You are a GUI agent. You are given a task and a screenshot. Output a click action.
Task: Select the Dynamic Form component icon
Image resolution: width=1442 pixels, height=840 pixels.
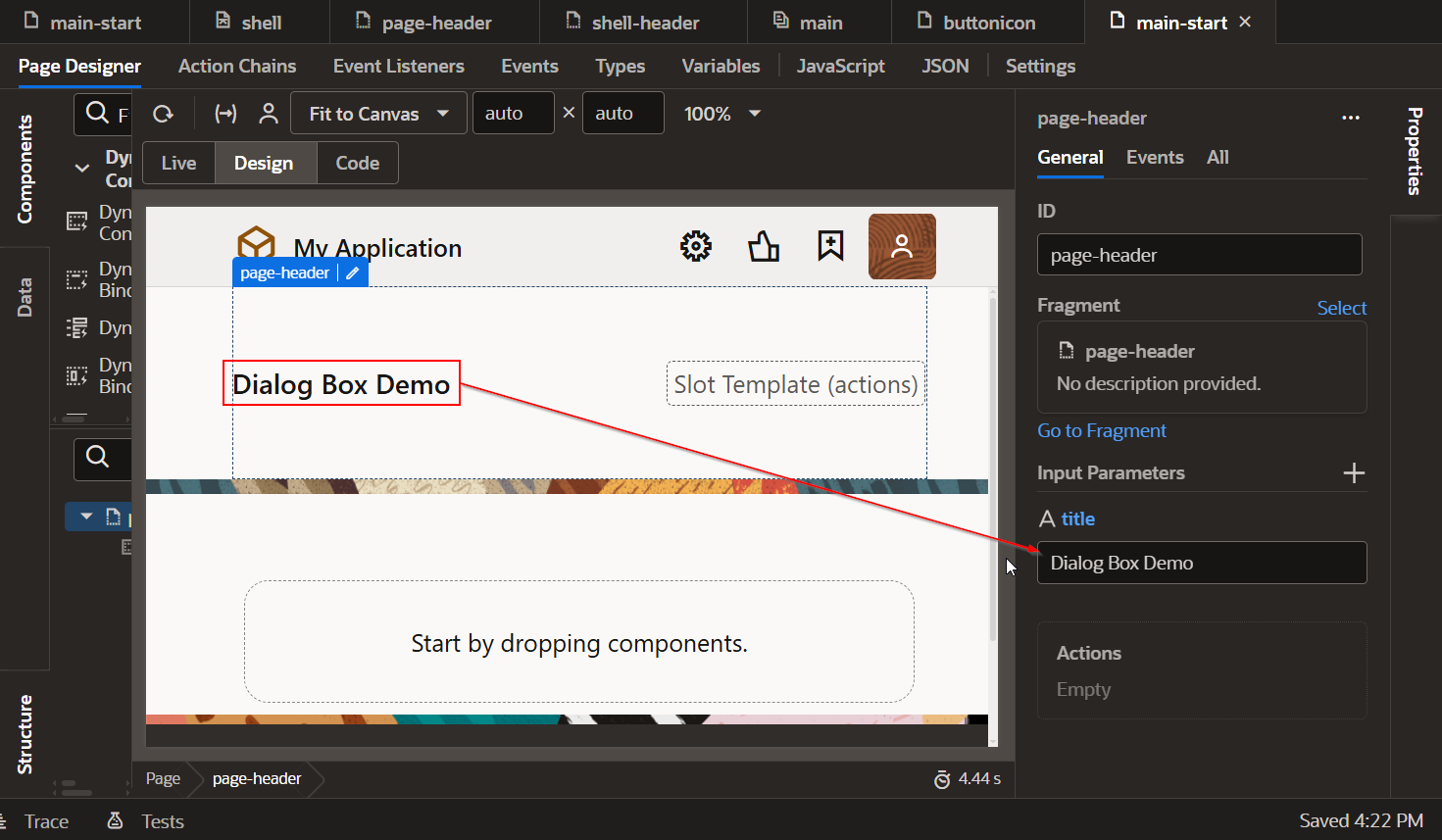coord(76,327)
